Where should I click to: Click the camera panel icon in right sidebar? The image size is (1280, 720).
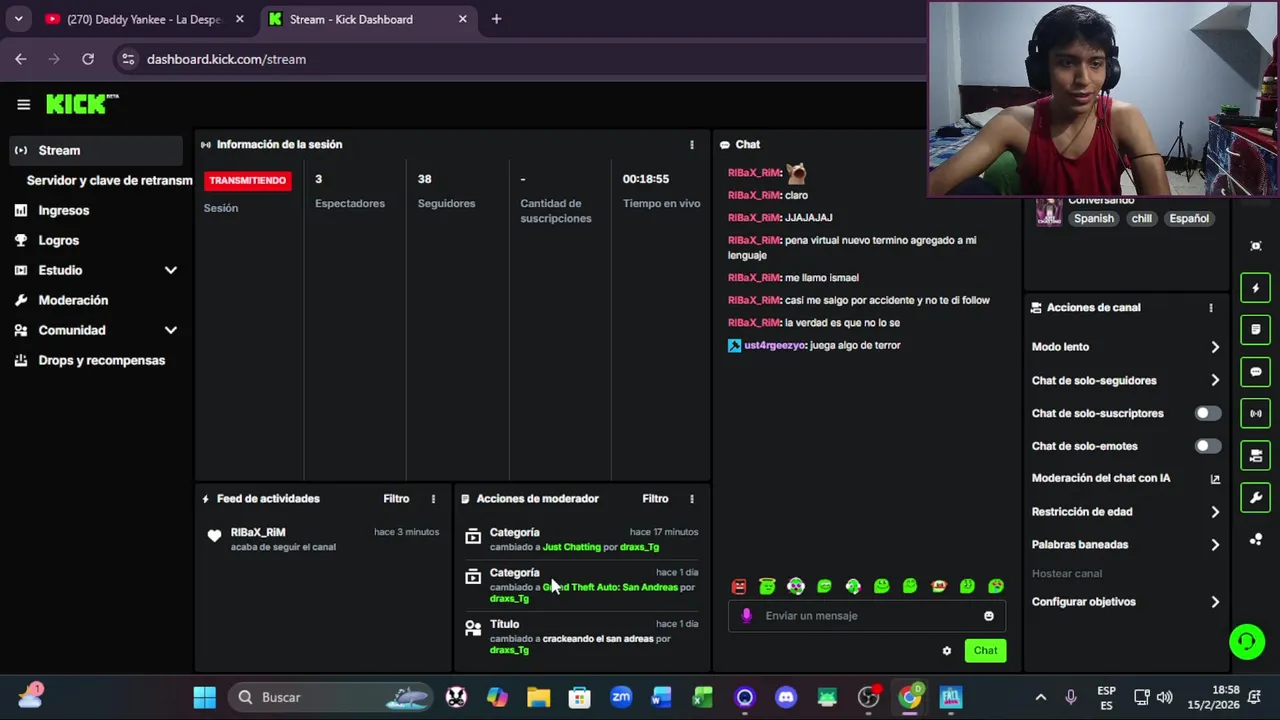[x=1256, y=456]
